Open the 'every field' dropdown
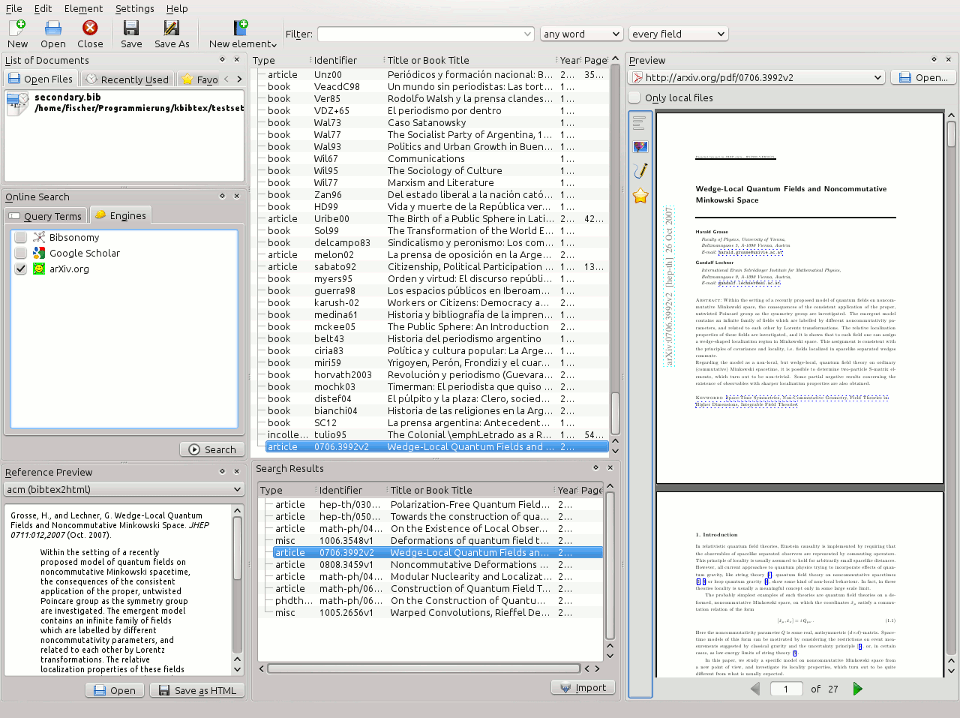The image size is (960, 718). [x=678, y=34]
